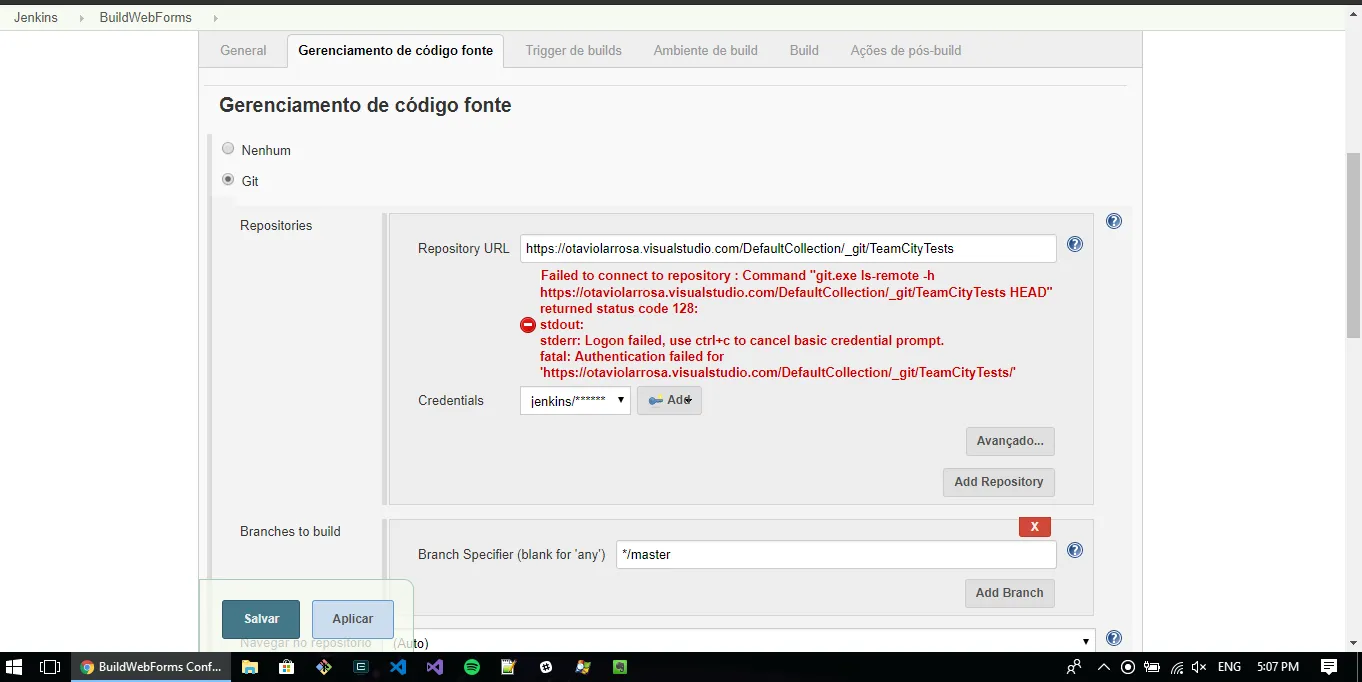
Task: Open Task View on the taskbar
Action: coord(49,667)
